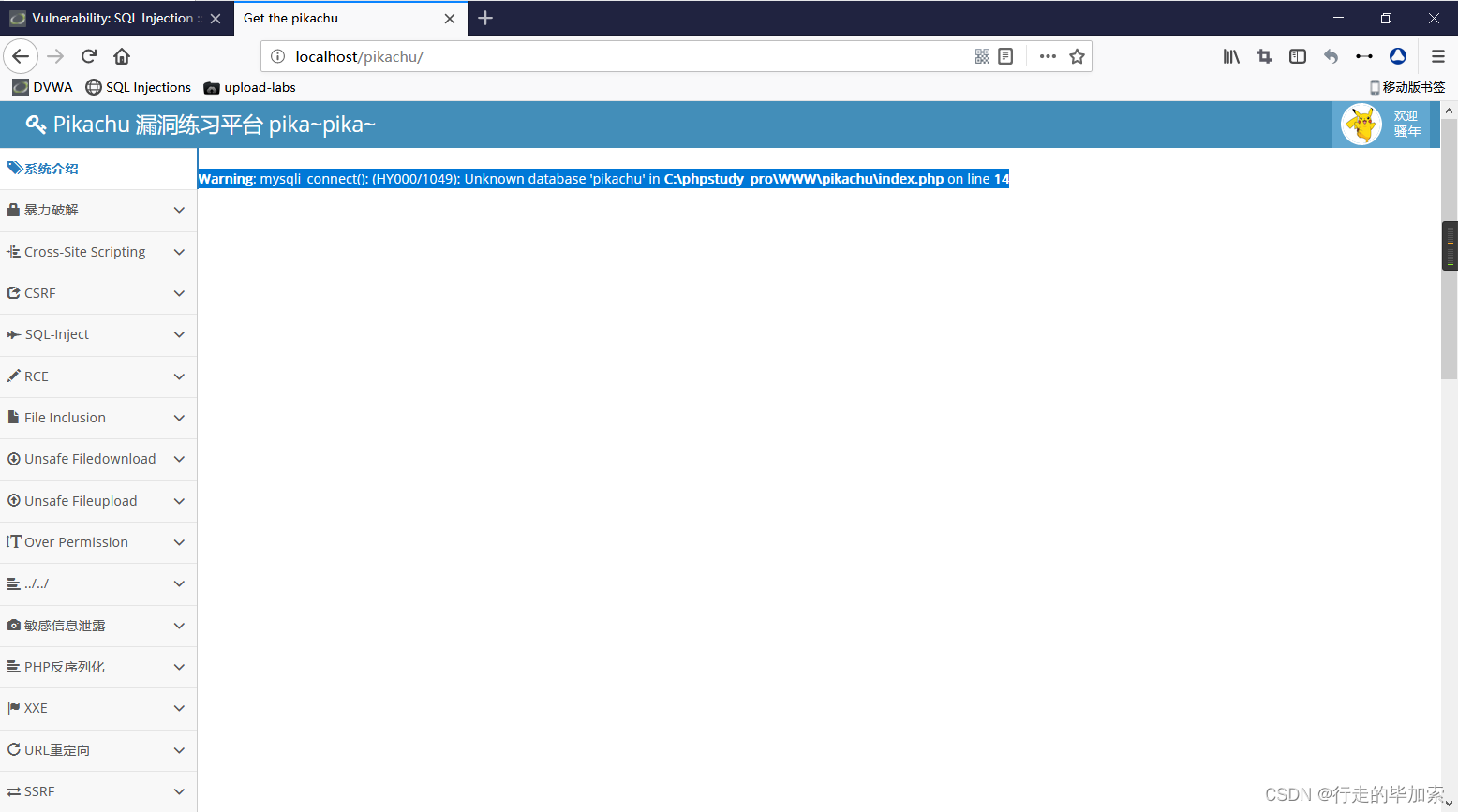The height and width of the screenshot is (812, 1458).
Task: Reload the current page
Action: 89,56
